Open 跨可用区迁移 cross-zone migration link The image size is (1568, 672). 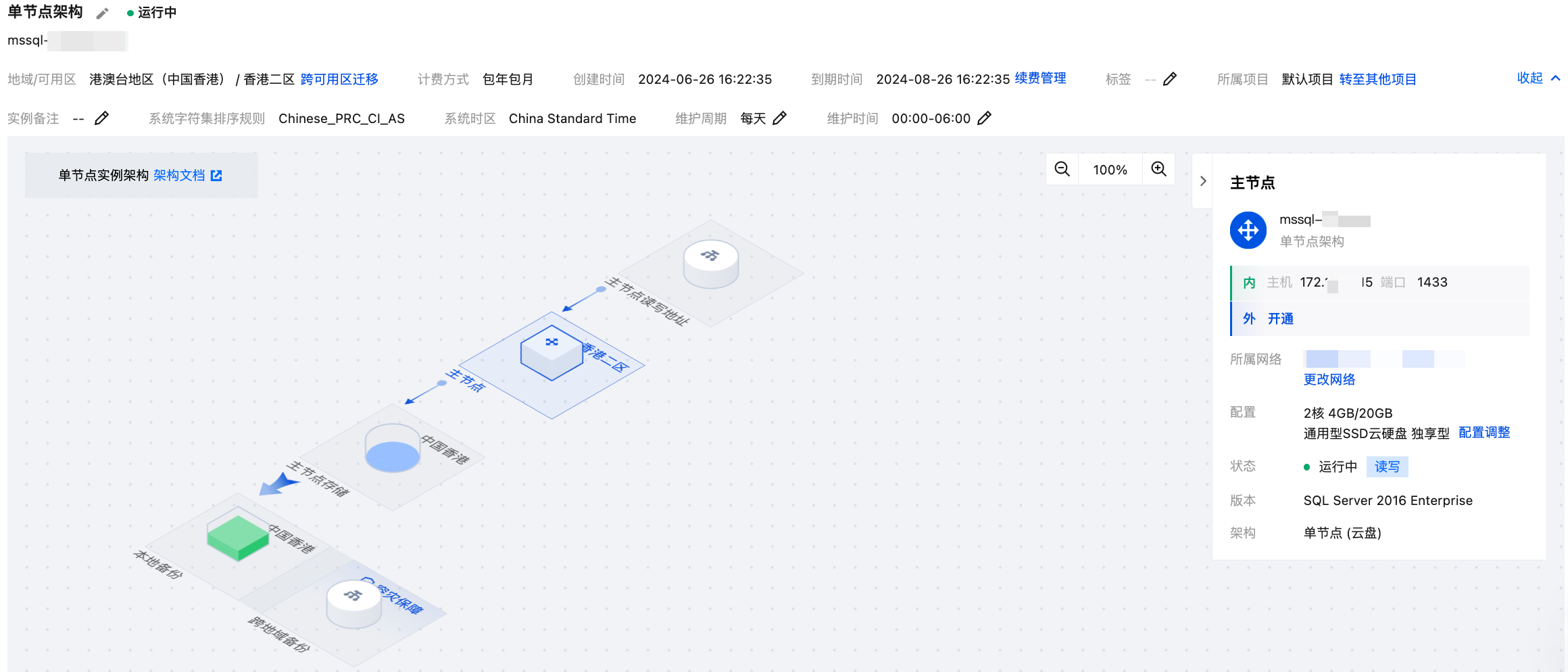click(x=339, y=80)
